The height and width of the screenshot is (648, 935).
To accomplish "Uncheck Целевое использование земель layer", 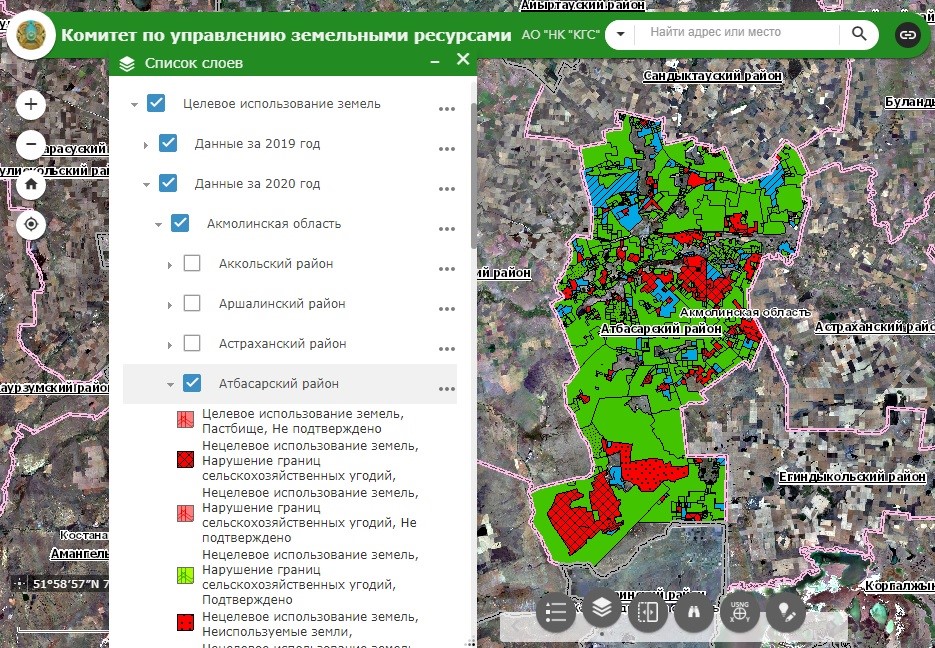I will [156, 103].
